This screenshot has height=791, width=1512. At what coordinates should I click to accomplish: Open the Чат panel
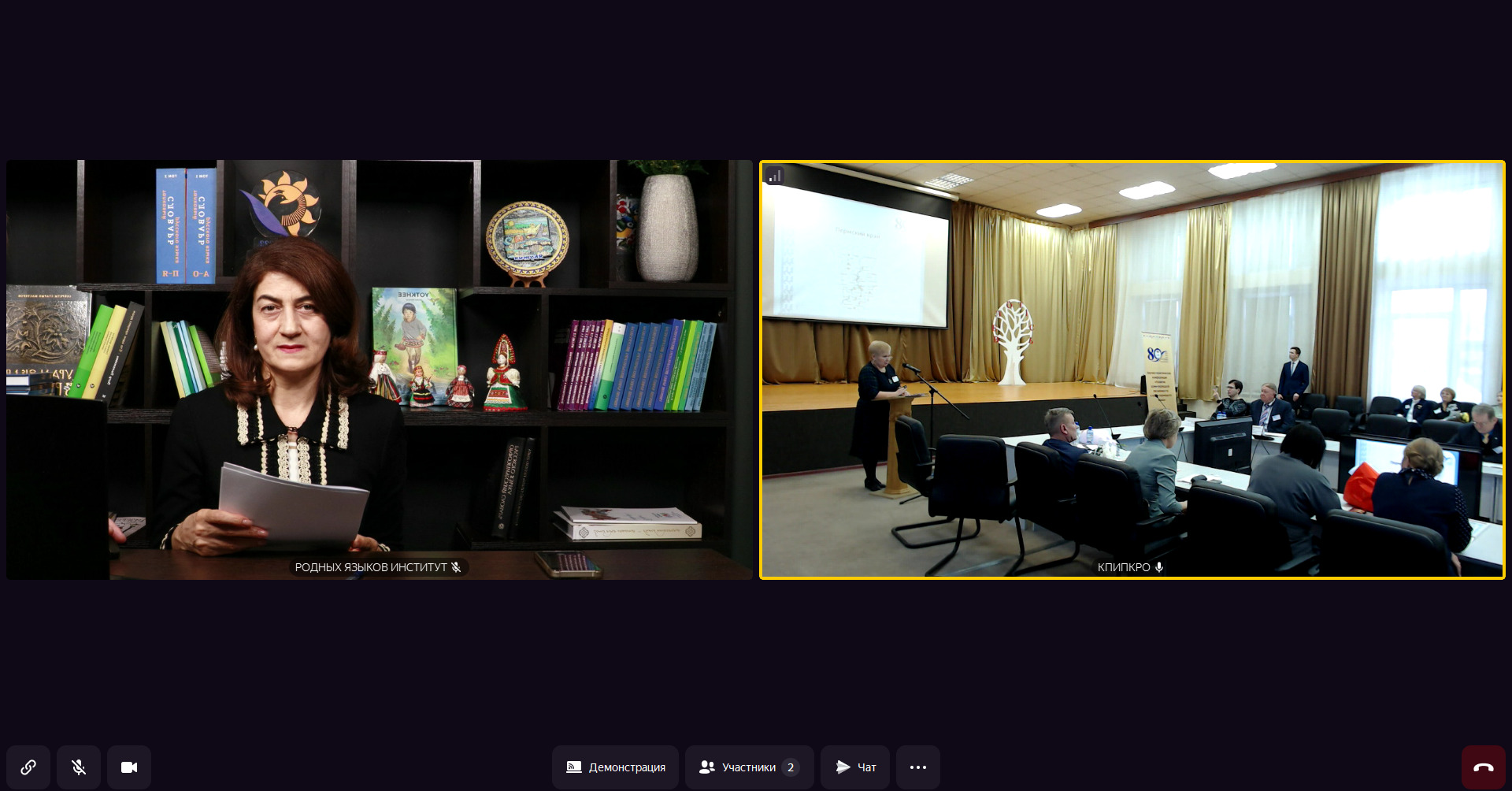point(855,767)
